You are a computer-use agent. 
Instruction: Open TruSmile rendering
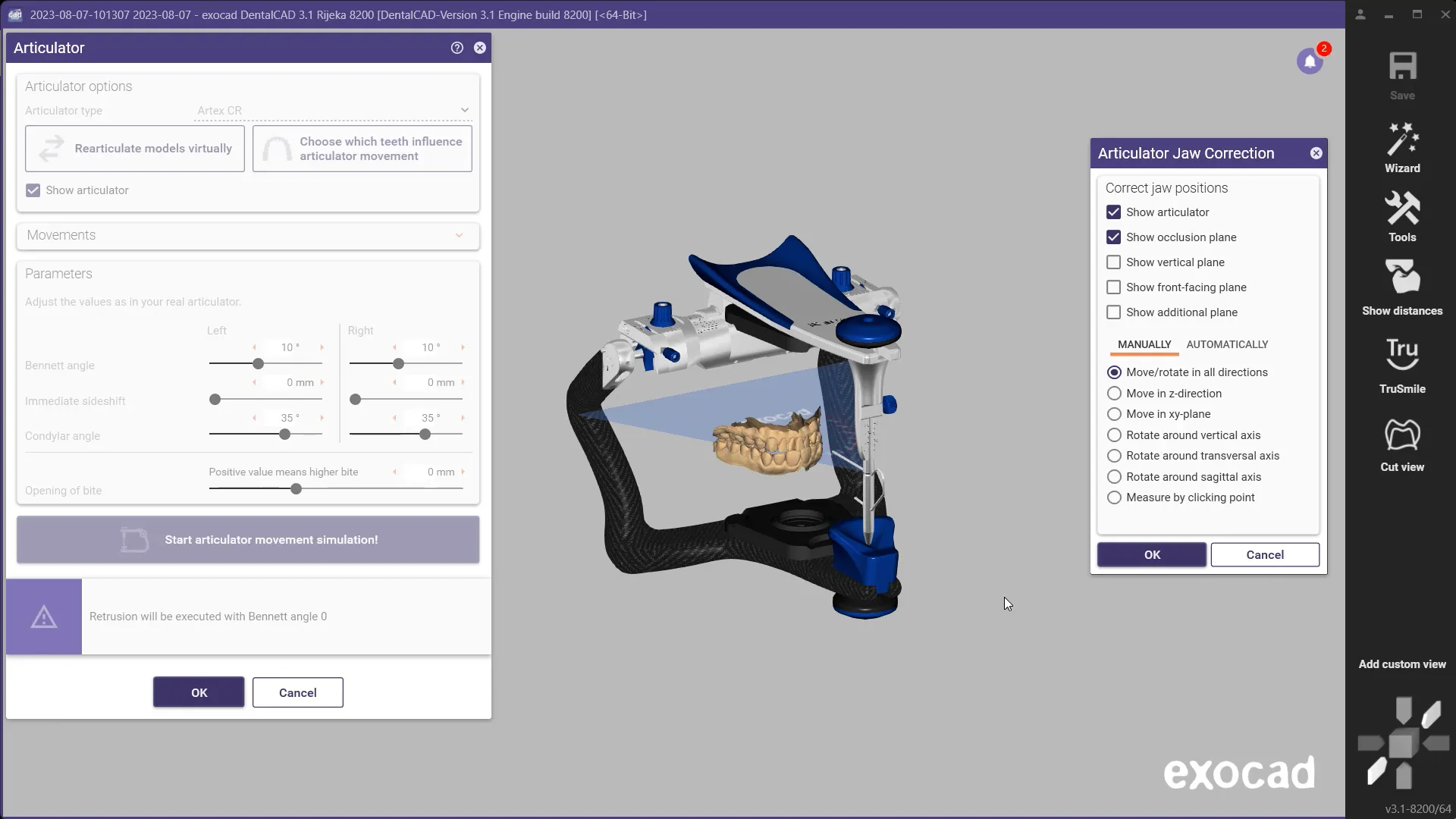click(1402, 366)
